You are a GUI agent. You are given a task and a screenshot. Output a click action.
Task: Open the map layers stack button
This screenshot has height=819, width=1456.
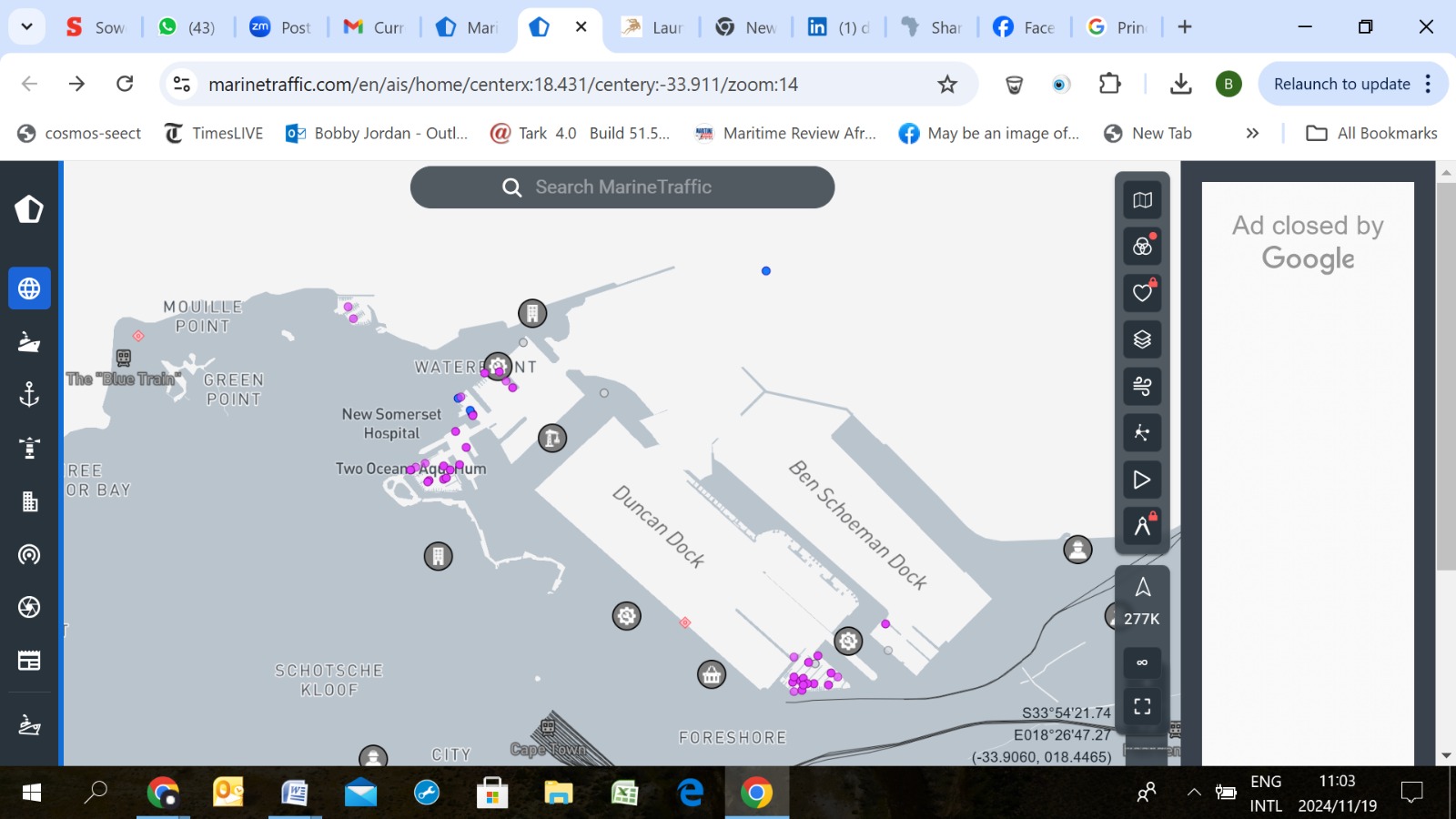tap(1142, 339)
